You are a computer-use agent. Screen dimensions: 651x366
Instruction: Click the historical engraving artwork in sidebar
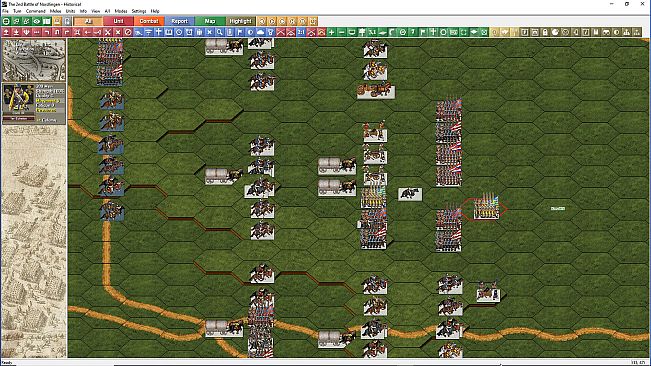coord(34,242)
